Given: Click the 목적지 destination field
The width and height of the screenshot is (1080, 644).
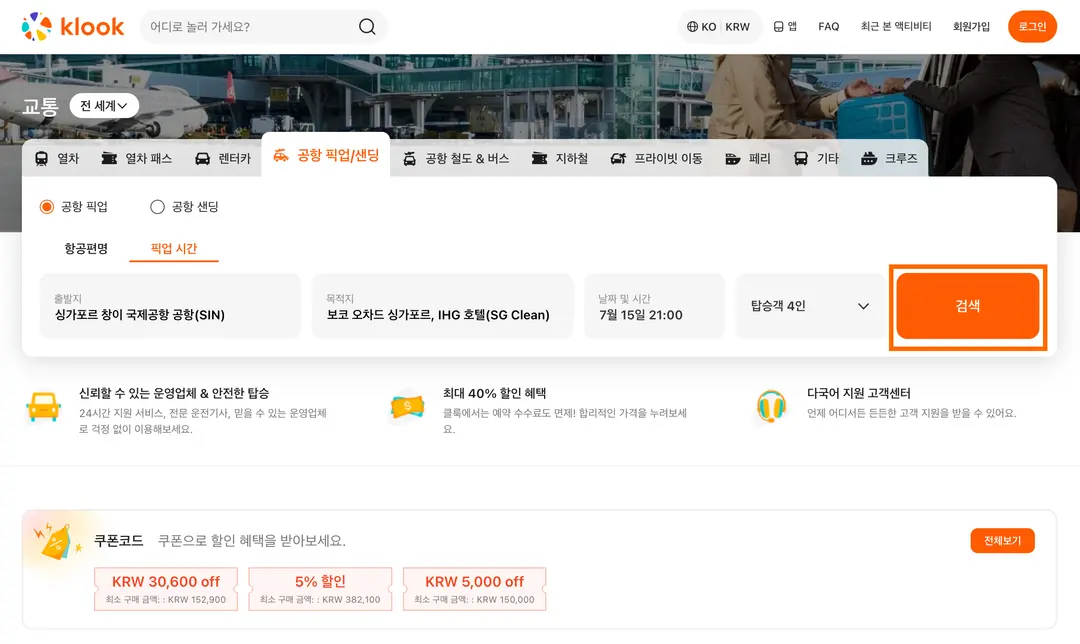Looking at the screenshot, I should point(442,306).
